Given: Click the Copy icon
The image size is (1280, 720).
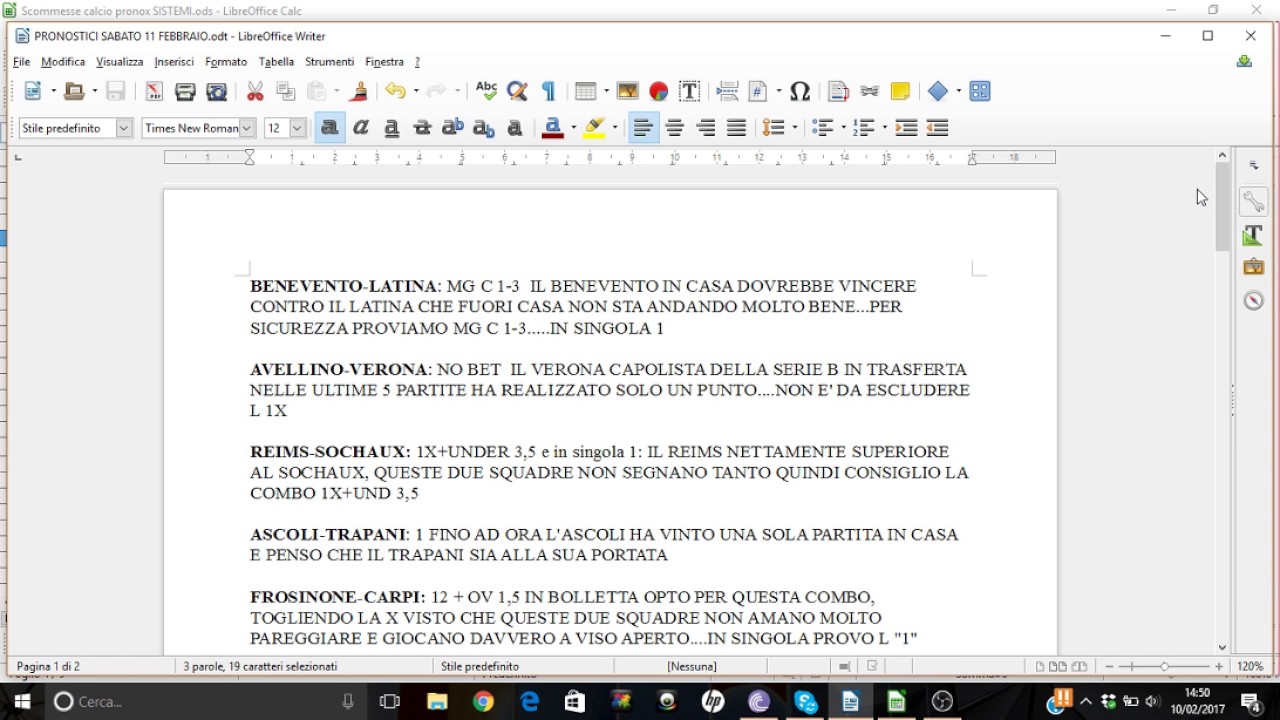Looking at the screenshot, I should click(286, 91).
